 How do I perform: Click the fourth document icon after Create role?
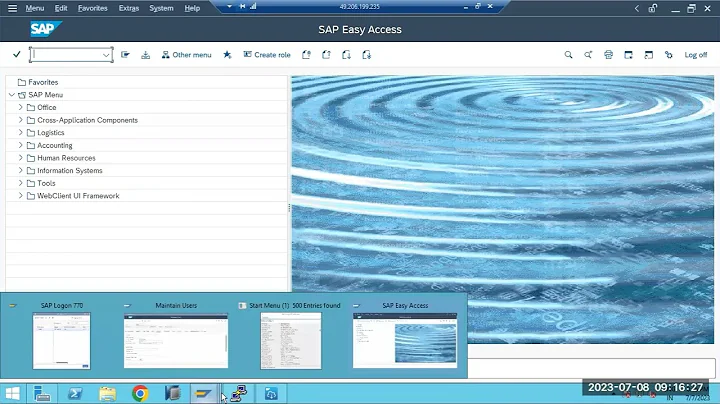click(x=366, y=55)
